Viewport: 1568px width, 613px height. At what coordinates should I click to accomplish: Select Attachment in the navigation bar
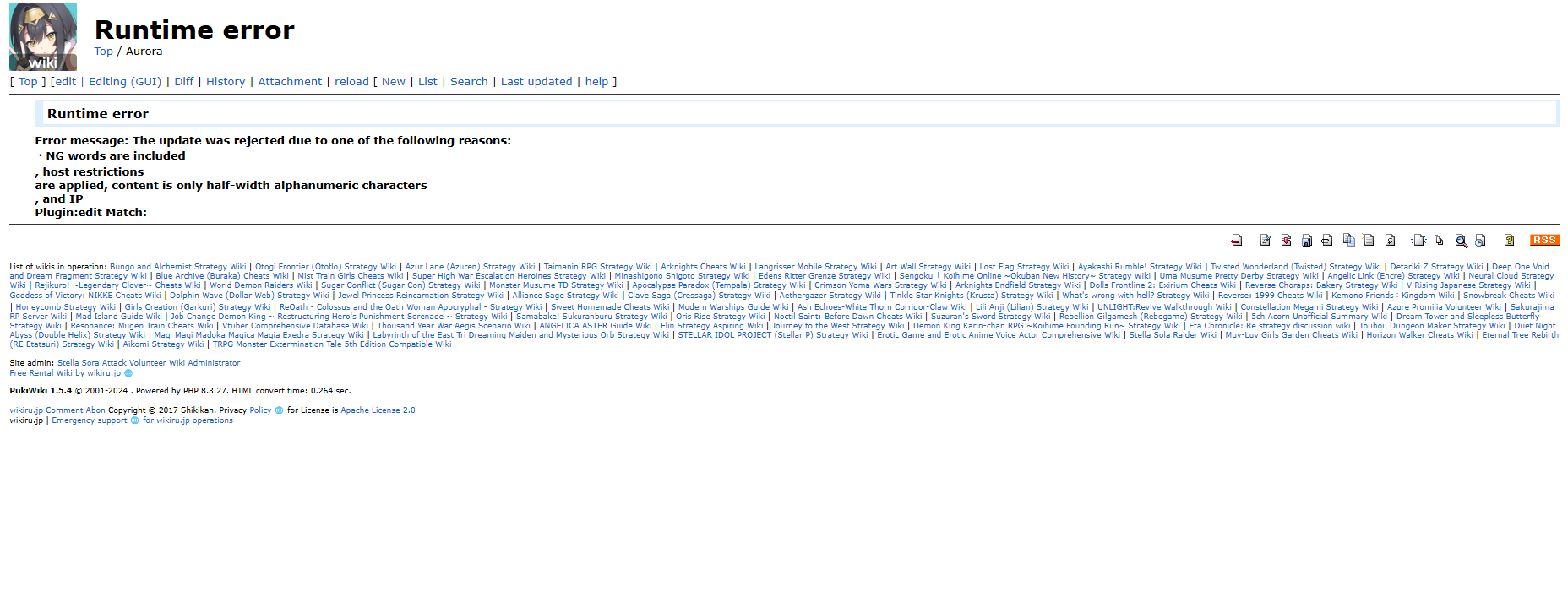[290, 82]
